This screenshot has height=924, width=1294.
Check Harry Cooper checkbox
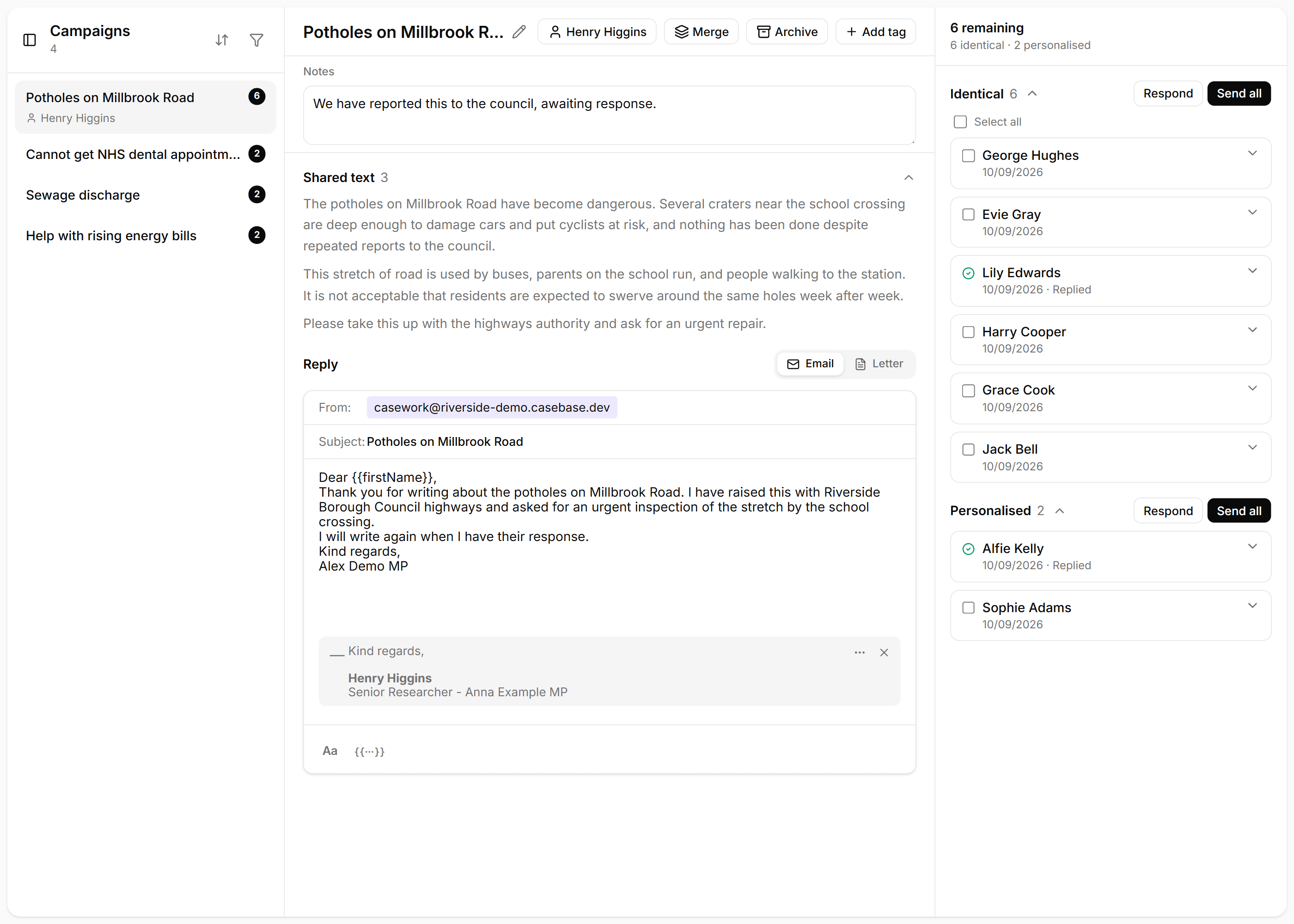pos(968,332)
